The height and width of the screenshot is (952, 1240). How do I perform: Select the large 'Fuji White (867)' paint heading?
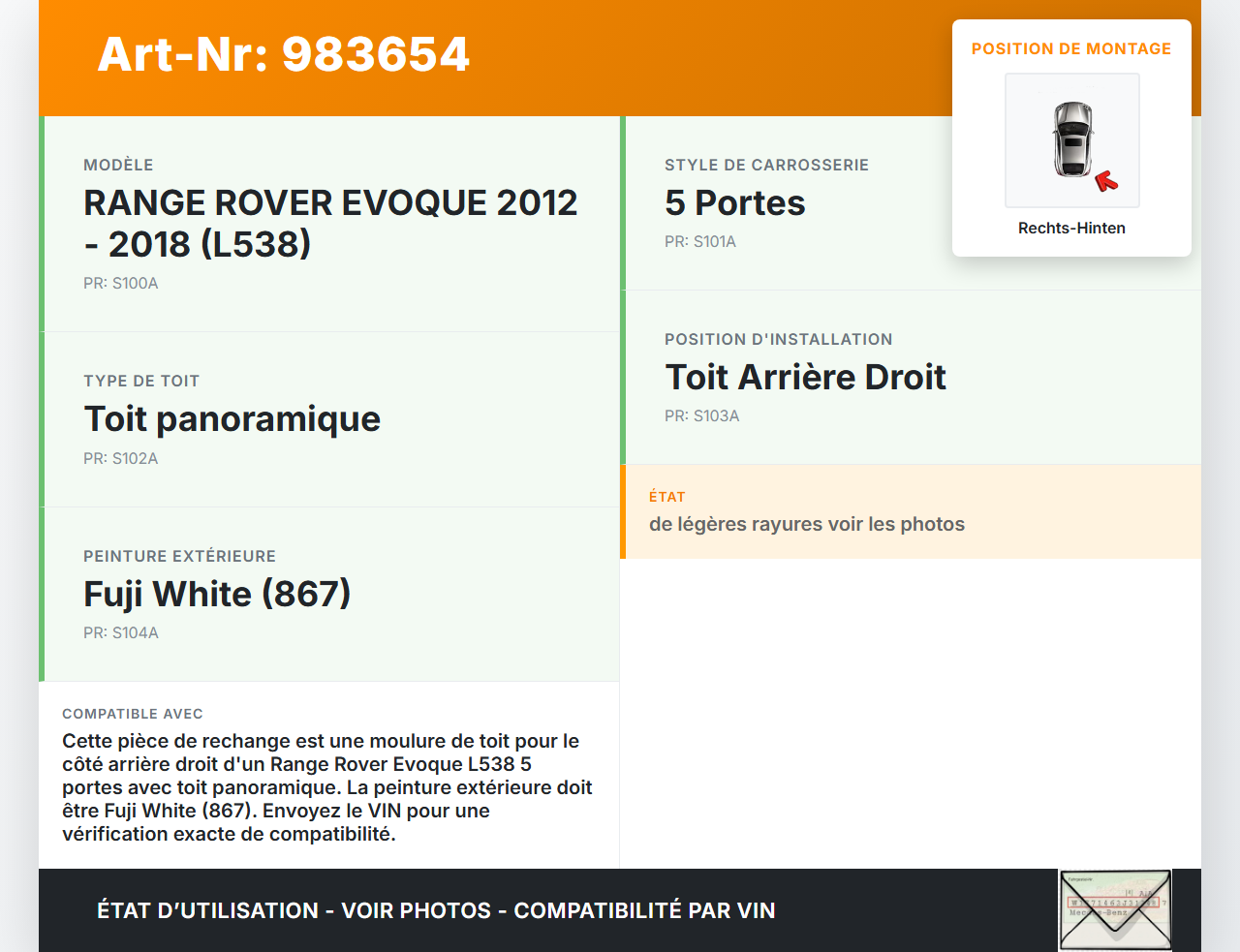(x=217, y=594)
